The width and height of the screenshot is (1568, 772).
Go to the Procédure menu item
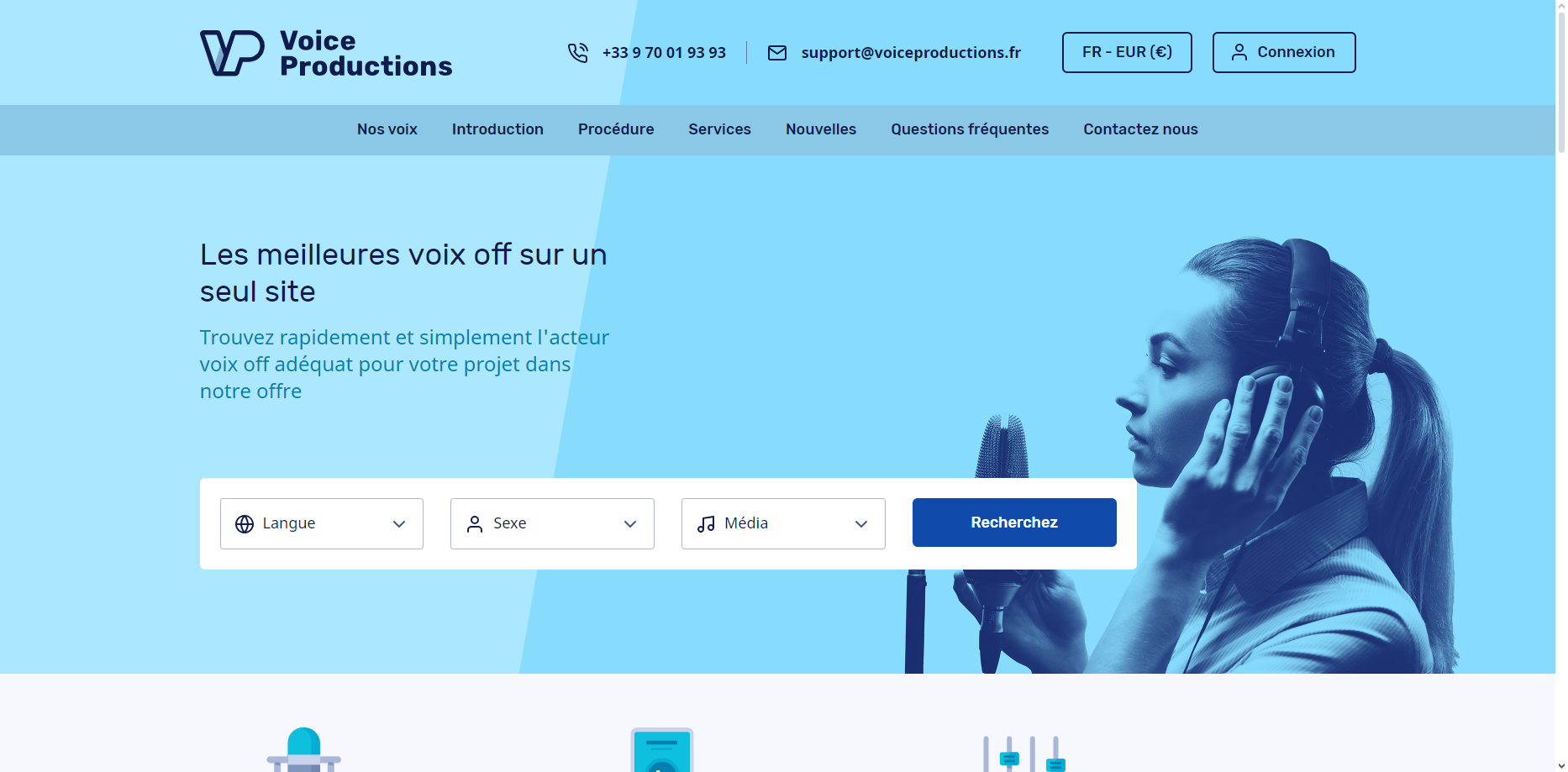[x=616, y=129]
